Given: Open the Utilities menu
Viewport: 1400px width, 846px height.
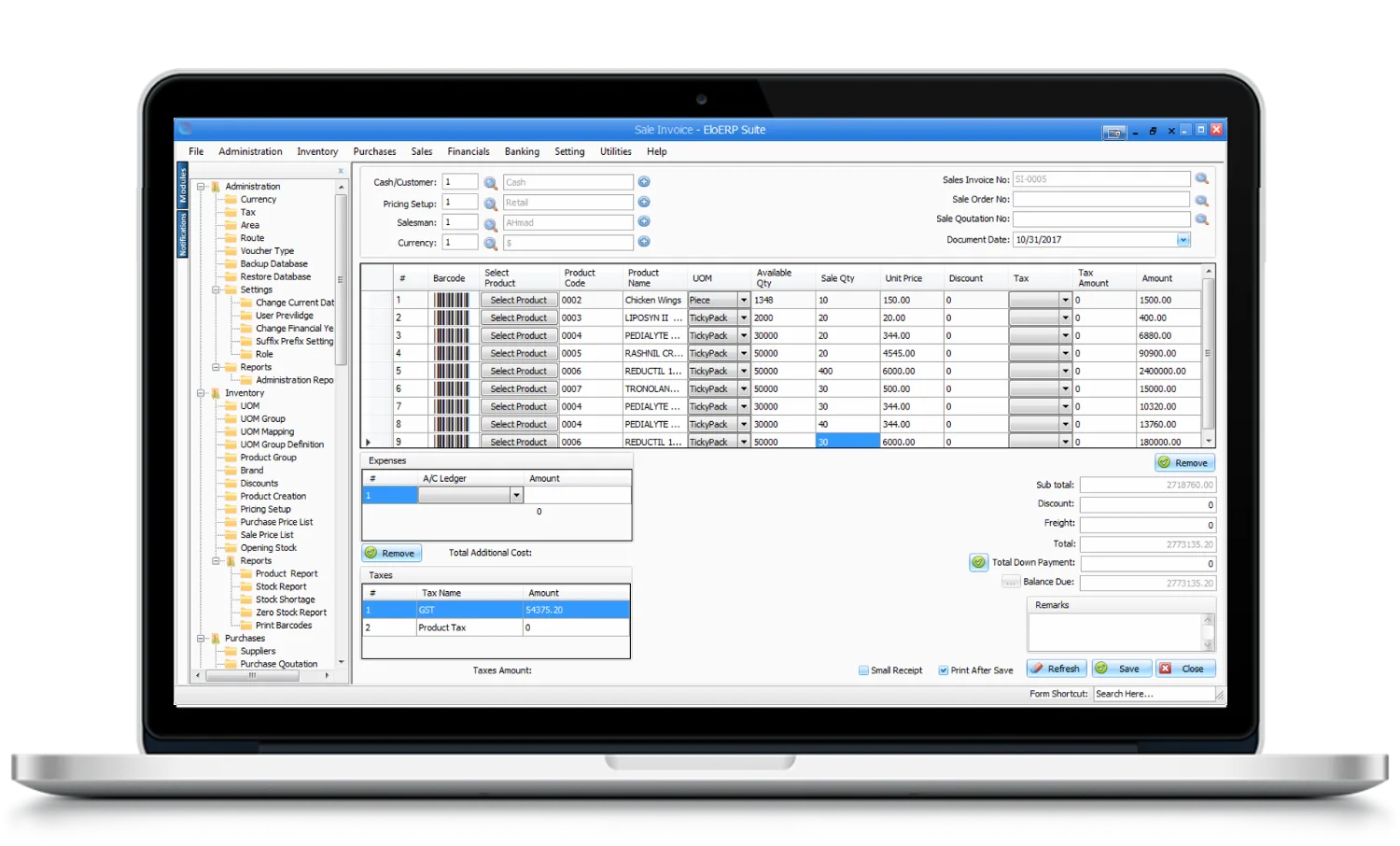Looking at the screenshot, I should click(615, 151).
